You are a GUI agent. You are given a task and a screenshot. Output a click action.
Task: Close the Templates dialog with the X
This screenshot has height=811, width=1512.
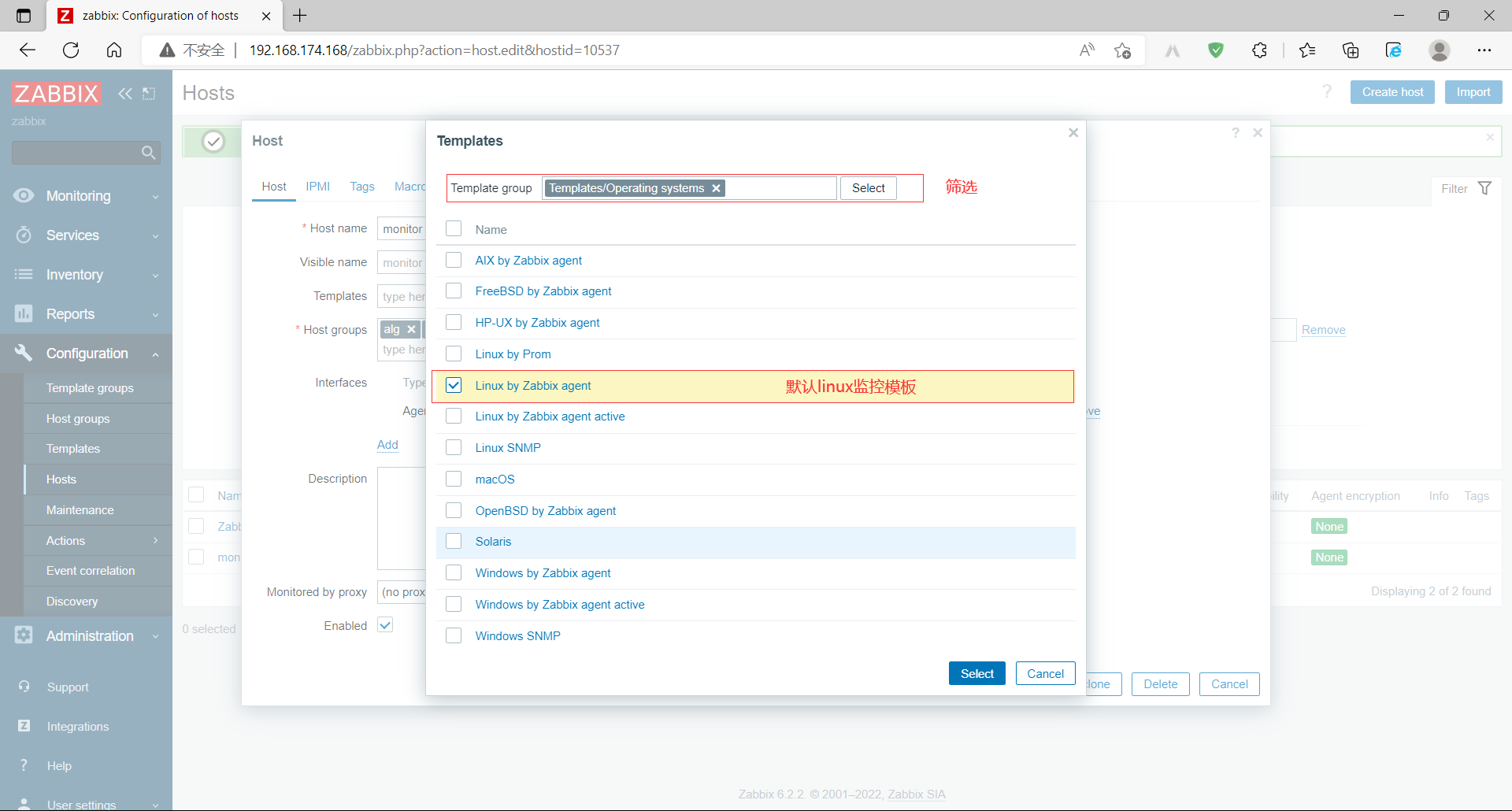point(1073,133)
